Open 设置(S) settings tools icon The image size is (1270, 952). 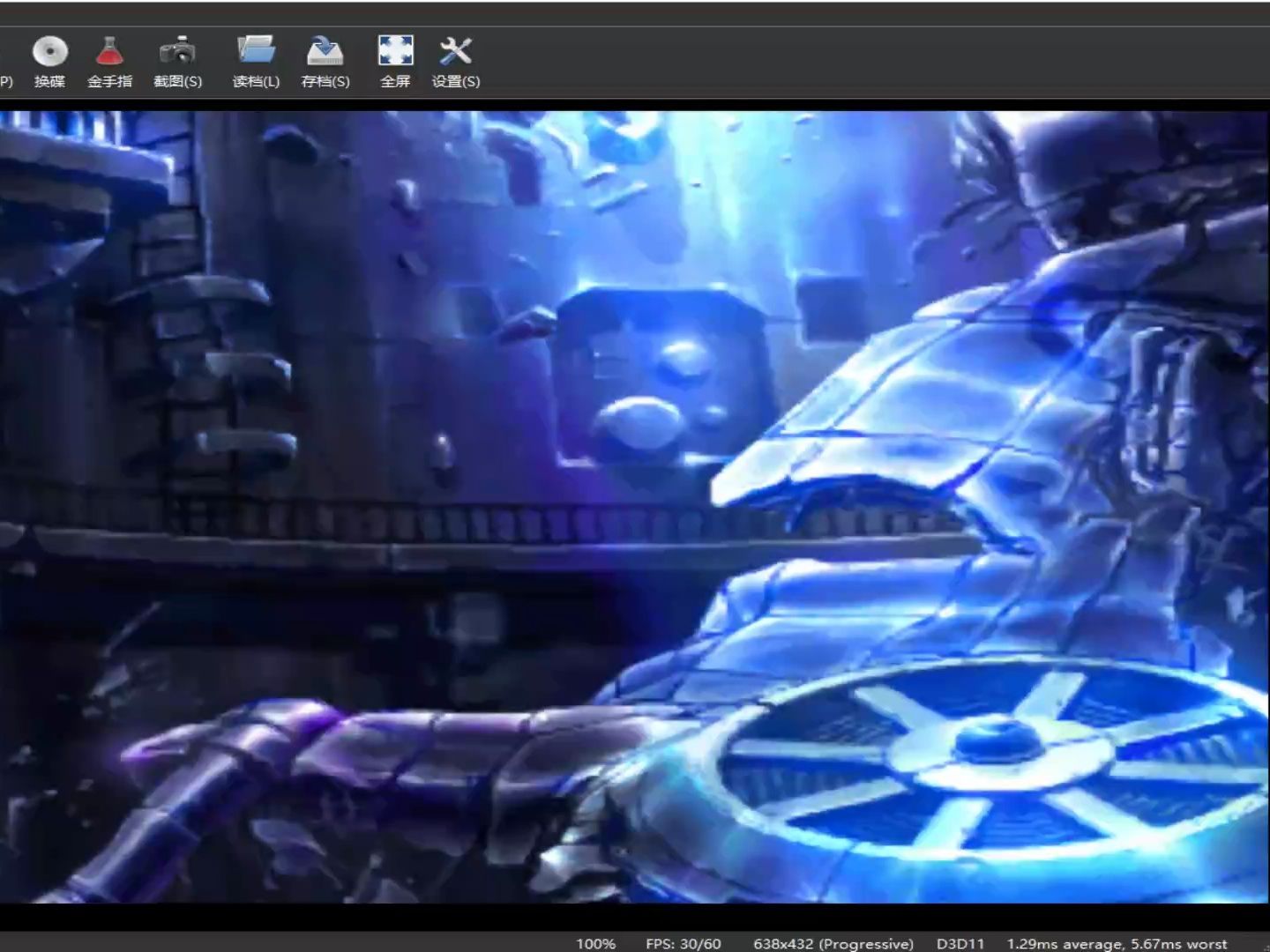coord(456,61)
